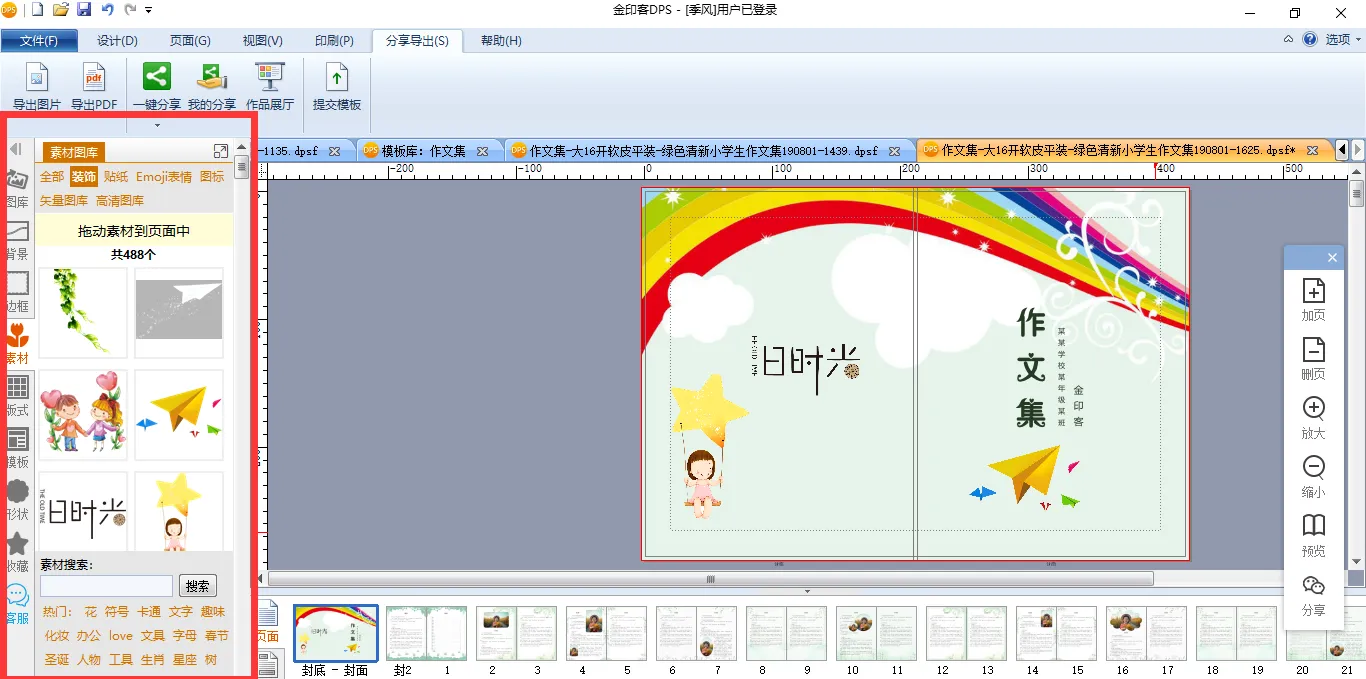Screen dimensions: 1366x679
Task: Open My Shares (我的分享) icon
Action: 212,78
